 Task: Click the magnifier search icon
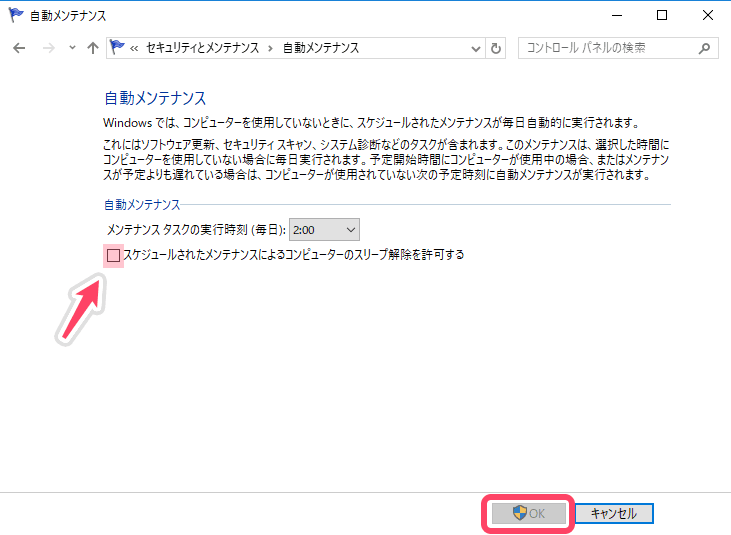point(705,48)
